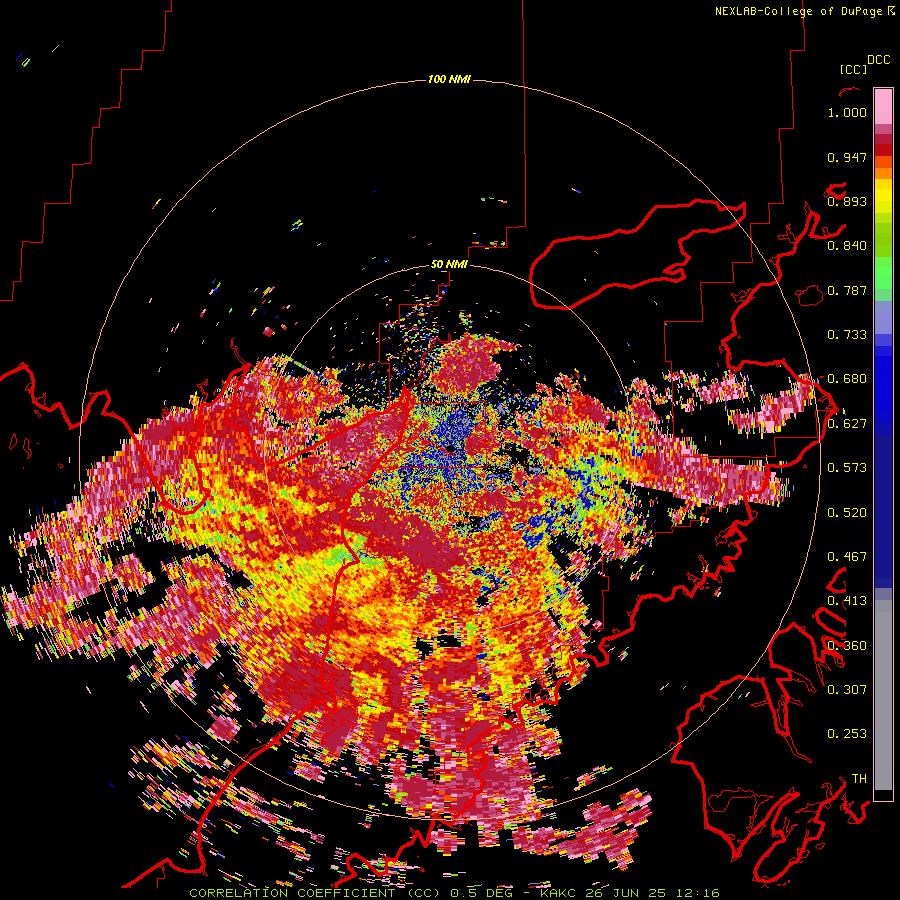Click the [CC] units label

[x=853, y=69]
